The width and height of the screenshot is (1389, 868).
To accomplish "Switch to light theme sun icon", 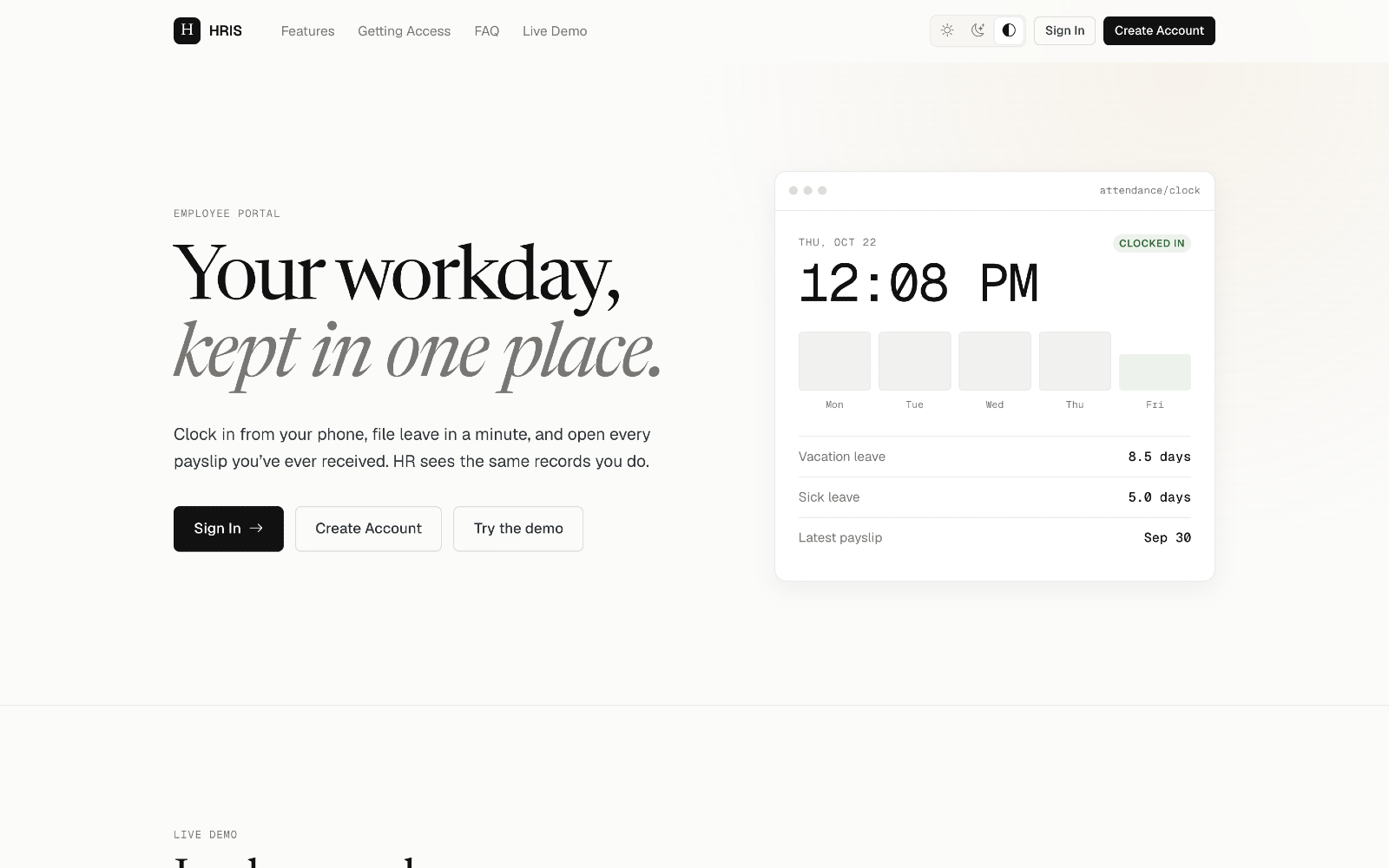I will pos(947,30).
